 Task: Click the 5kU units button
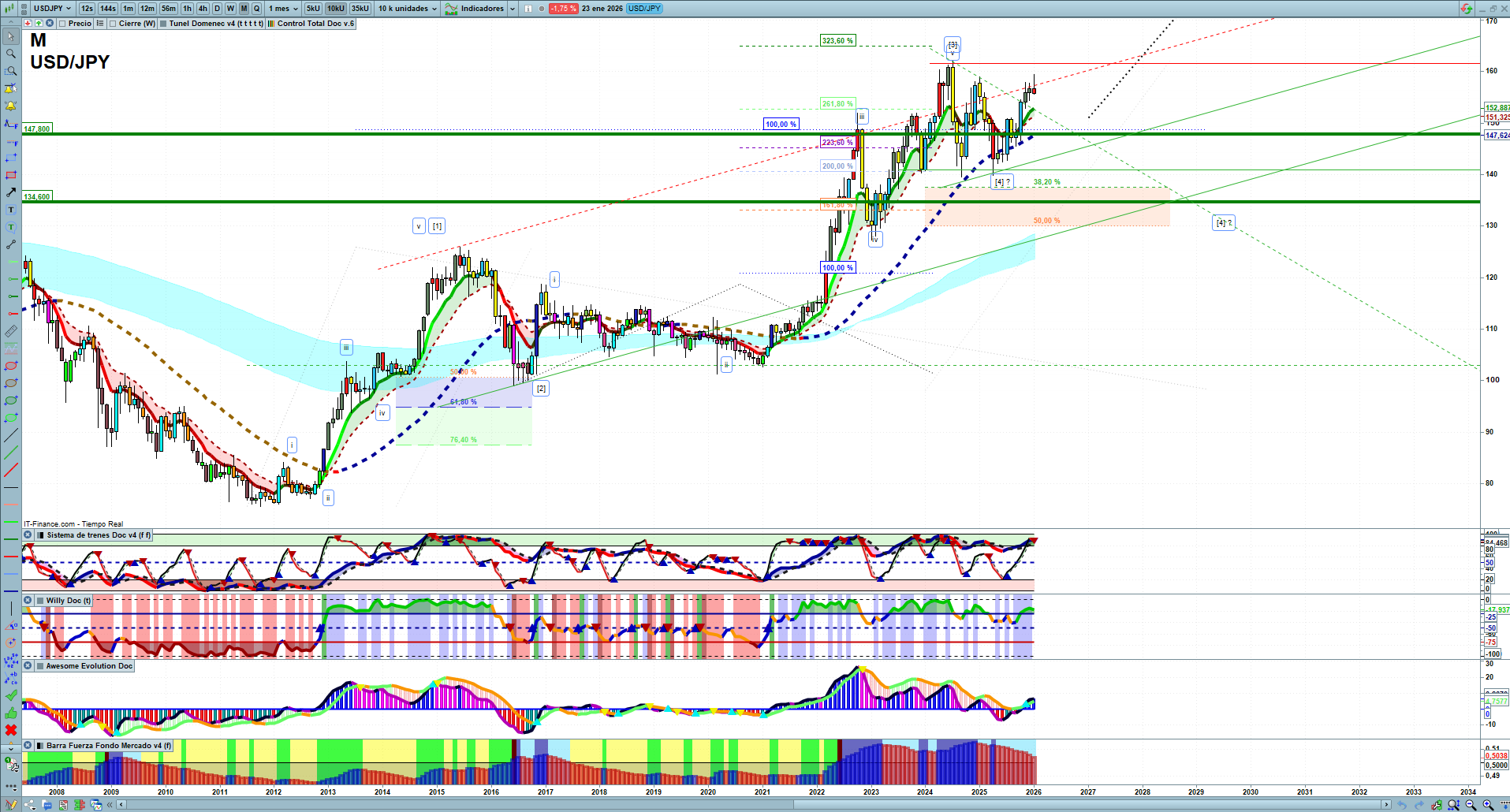point(313,9)
